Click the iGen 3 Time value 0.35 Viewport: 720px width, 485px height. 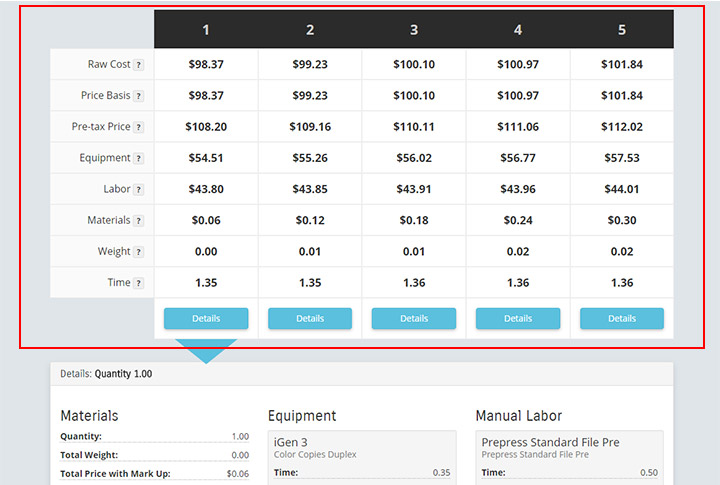point(441,472)
